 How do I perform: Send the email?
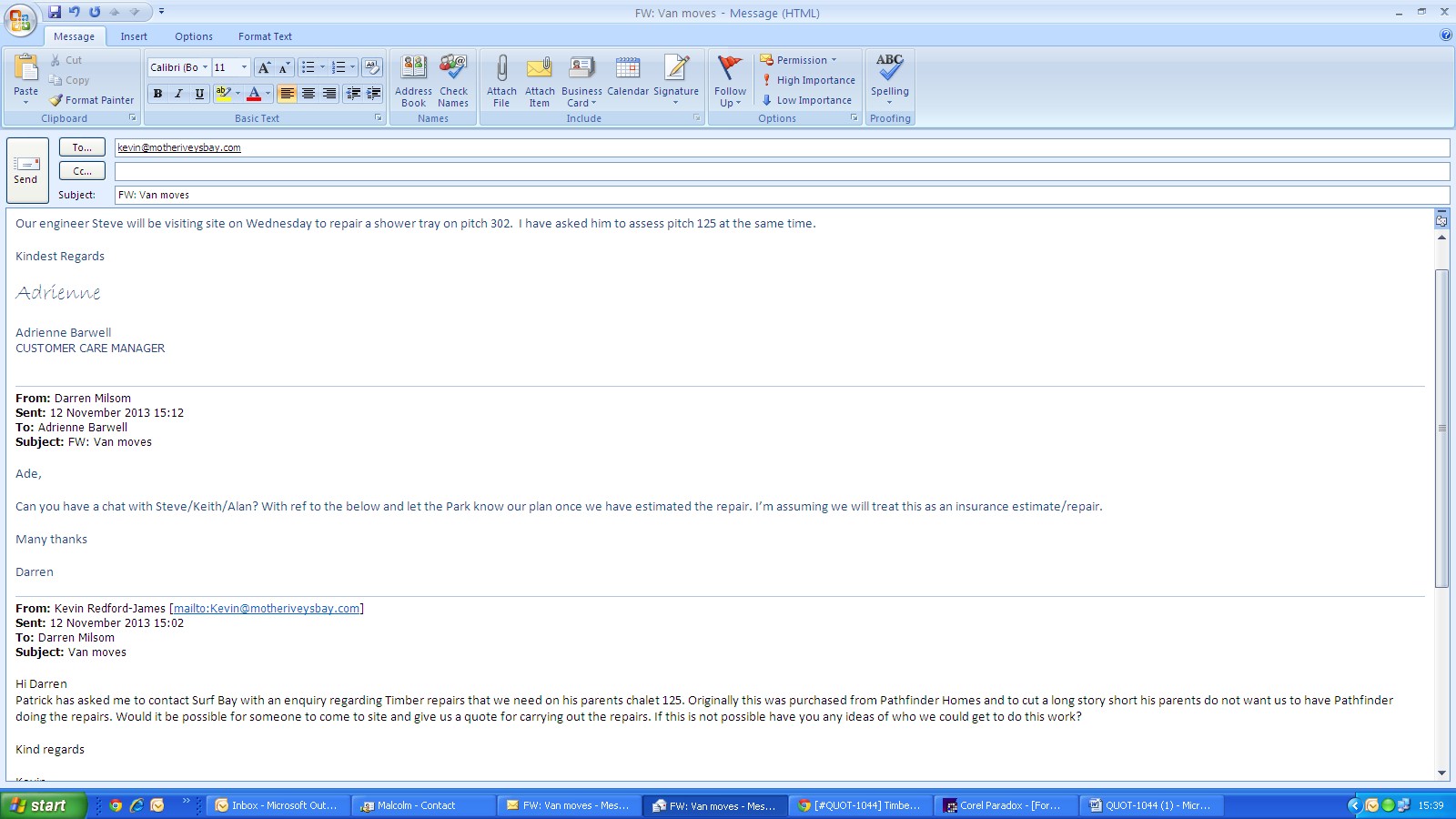point(26,170)
